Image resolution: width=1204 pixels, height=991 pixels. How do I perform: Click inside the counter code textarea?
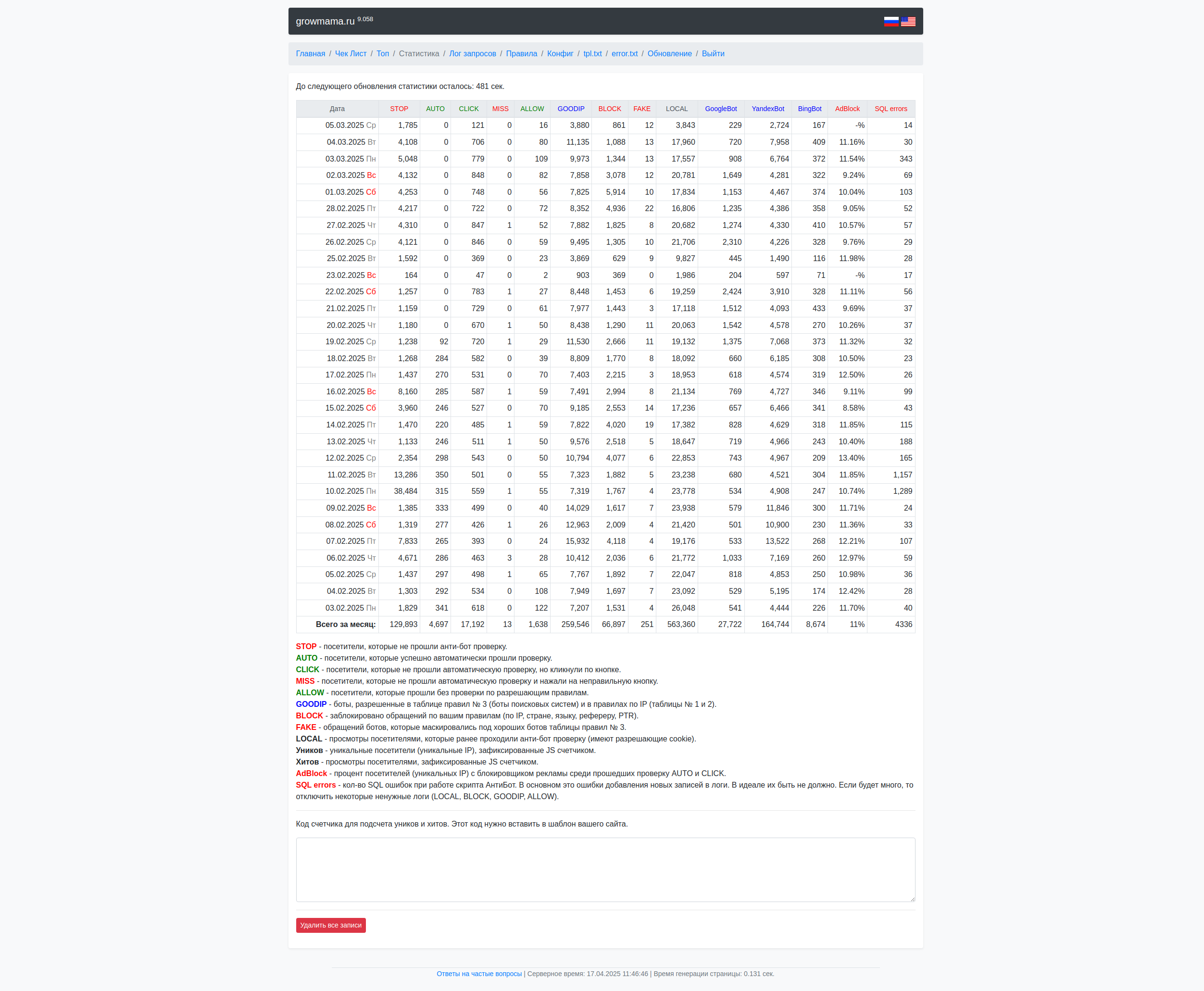(605, 869)
